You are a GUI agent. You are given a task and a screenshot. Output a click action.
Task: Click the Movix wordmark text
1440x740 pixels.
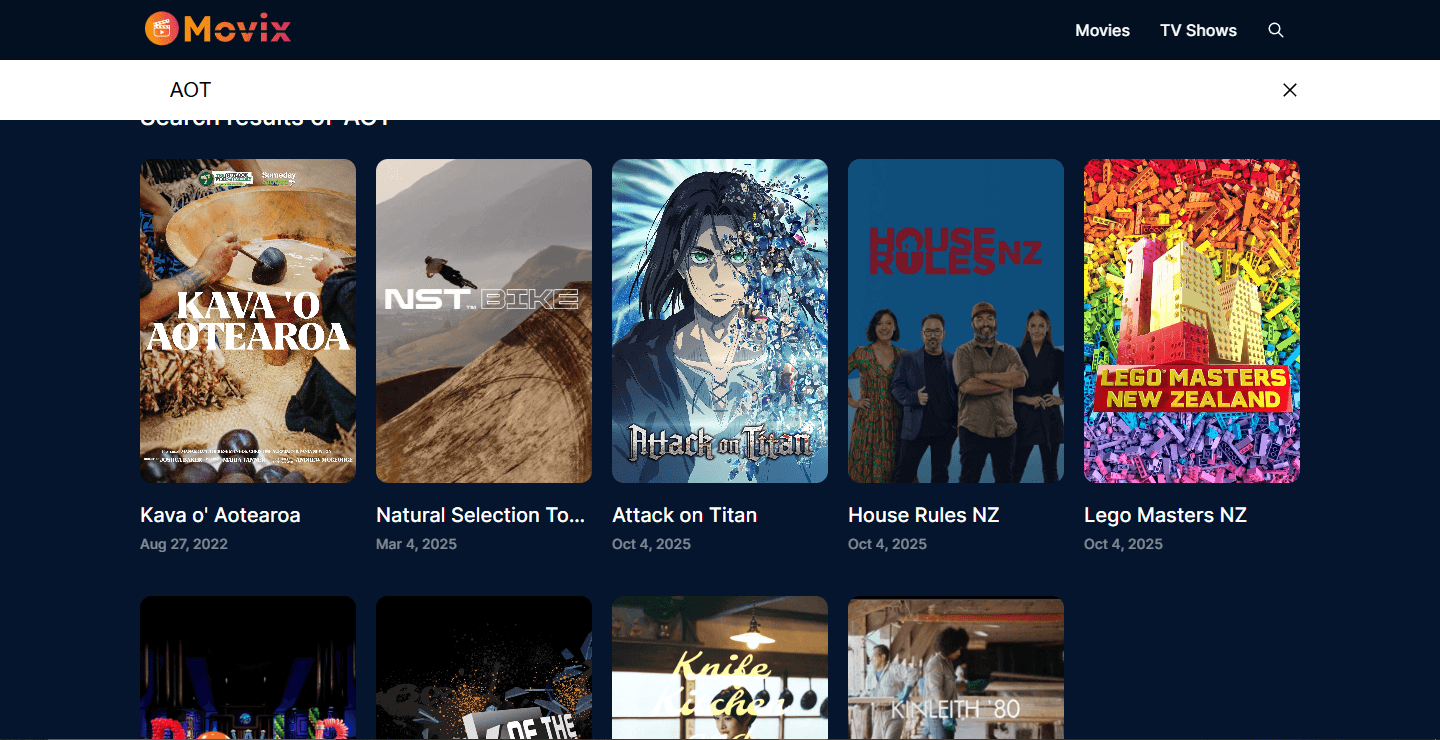(238, 28)
